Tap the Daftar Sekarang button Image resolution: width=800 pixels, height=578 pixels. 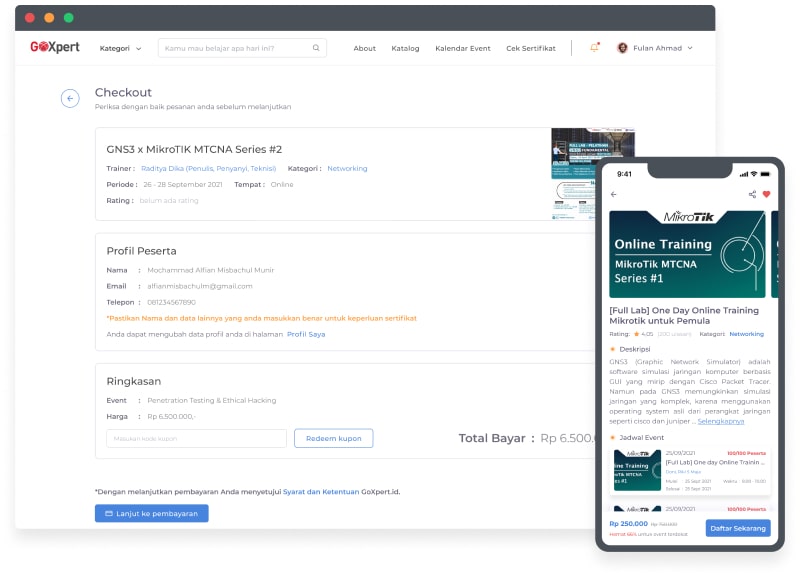pyautogui.click(x=738, y=527)
